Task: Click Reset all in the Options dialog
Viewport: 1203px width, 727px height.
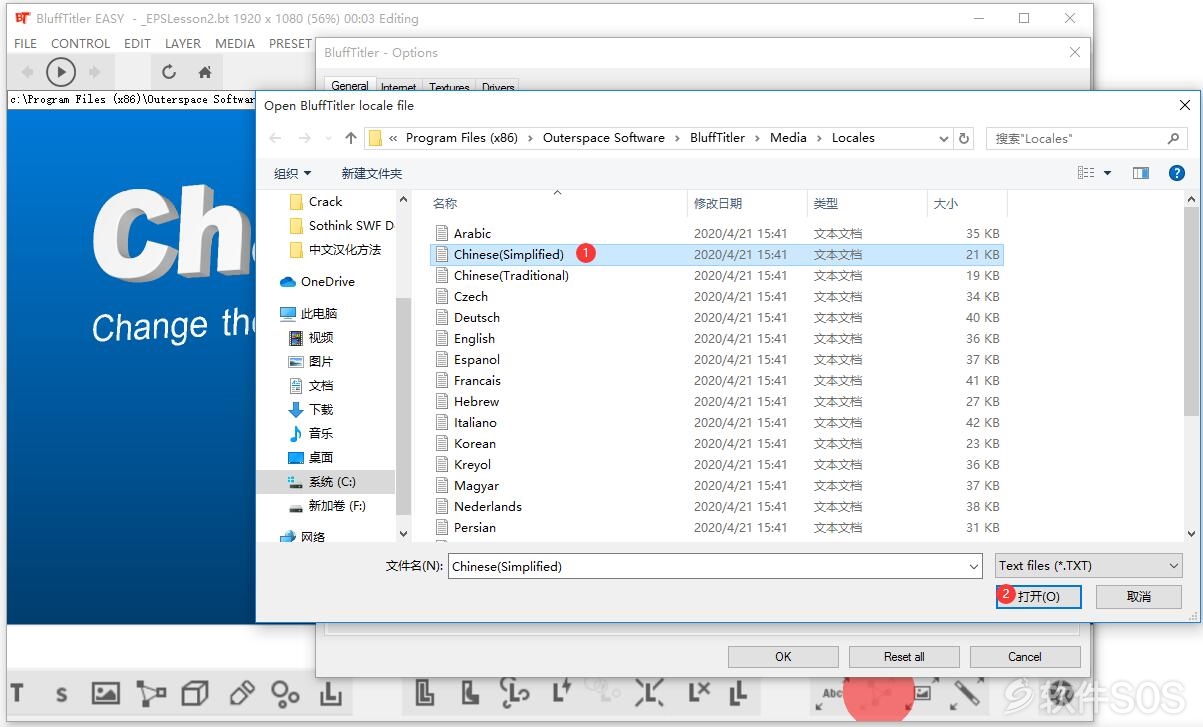Action: 904,657
